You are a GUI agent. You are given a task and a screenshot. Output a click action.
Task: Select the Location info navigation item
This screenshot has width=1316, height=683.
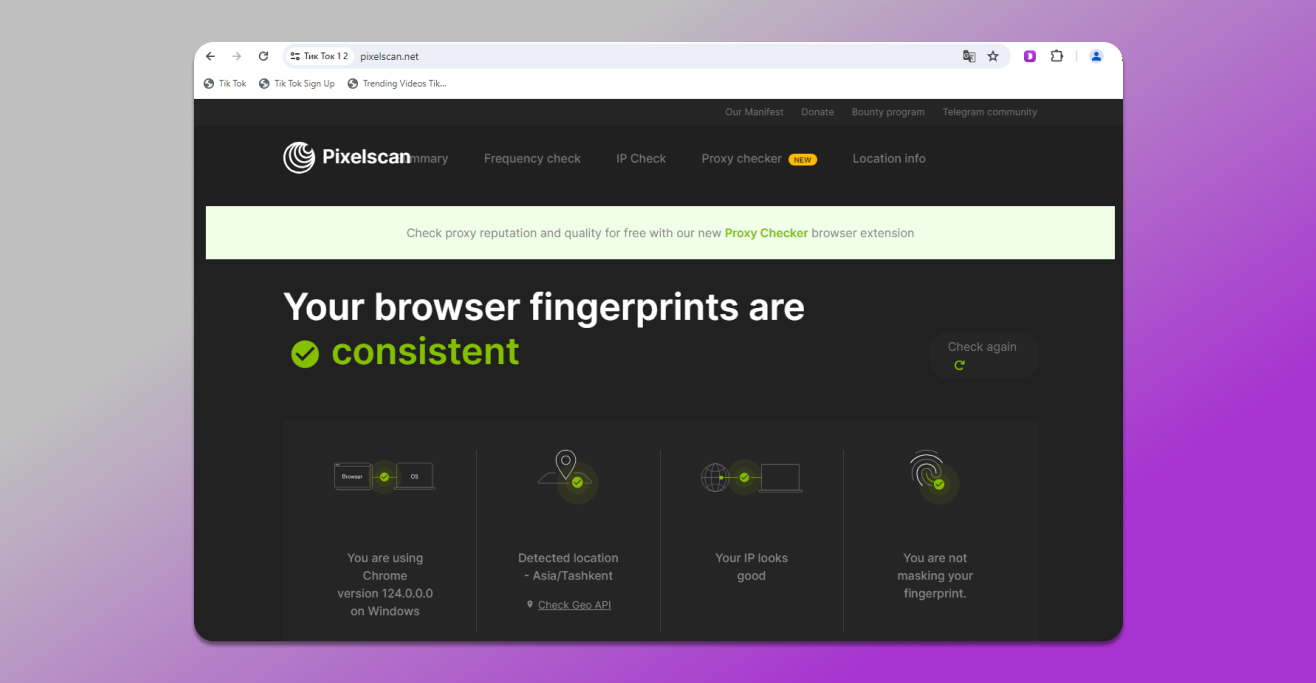pyautogui.click(x=889, y=158)
